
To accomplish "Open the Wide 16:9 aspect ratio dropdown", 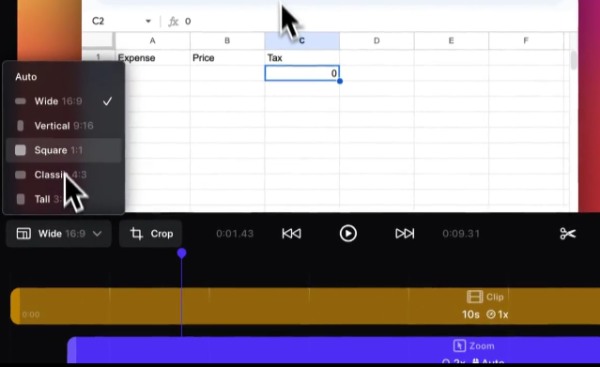I will click(x=59, y=233).
